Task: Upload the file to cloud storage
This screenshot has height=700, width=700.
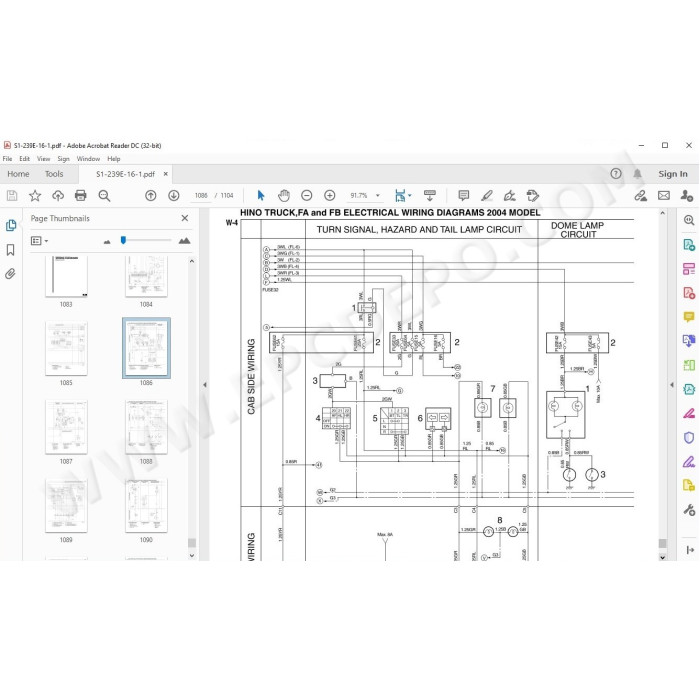Action: [x=58, y=196]
